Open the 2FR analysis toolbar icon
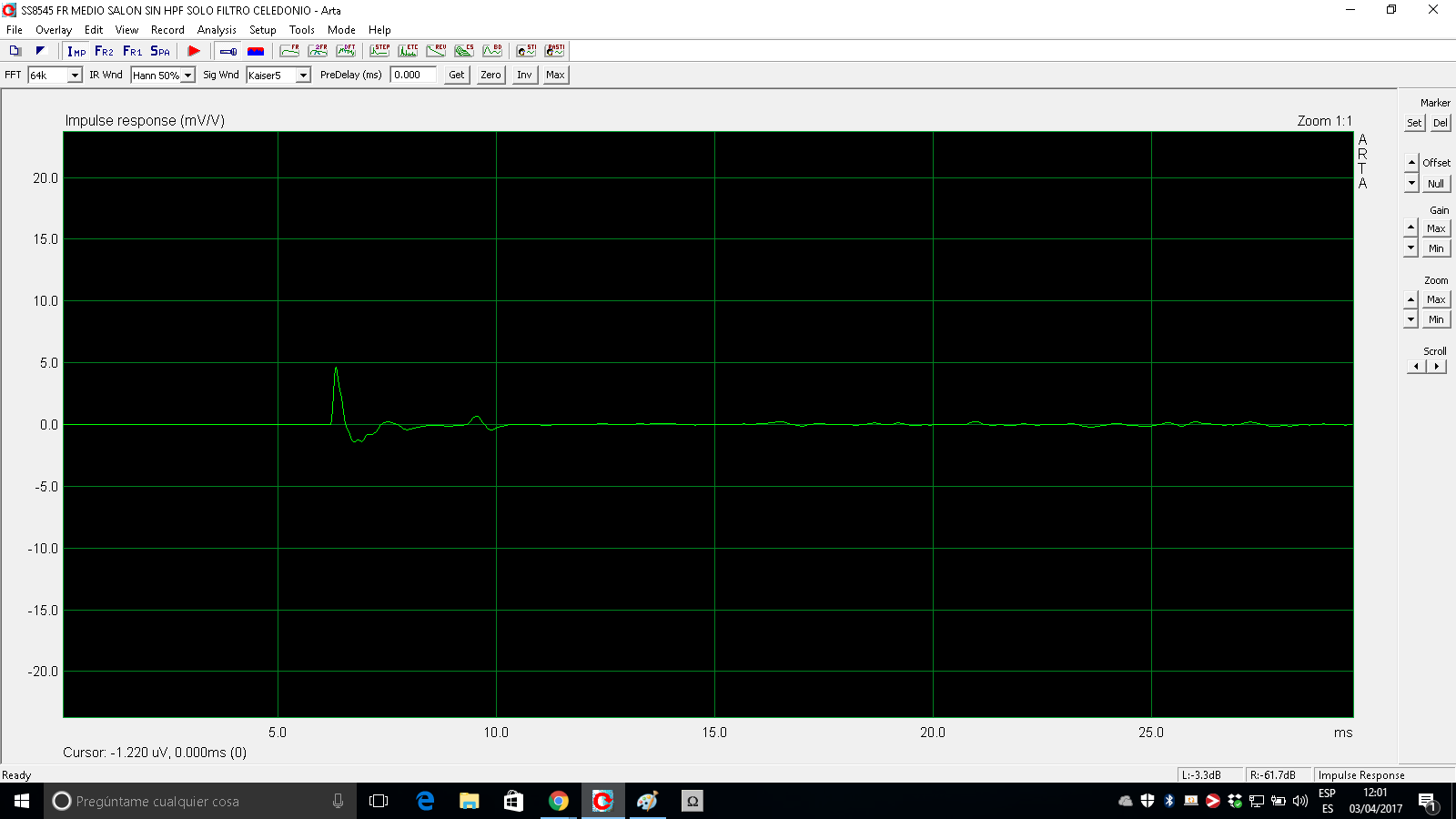Screen dimensions: 1456x819 318,51
